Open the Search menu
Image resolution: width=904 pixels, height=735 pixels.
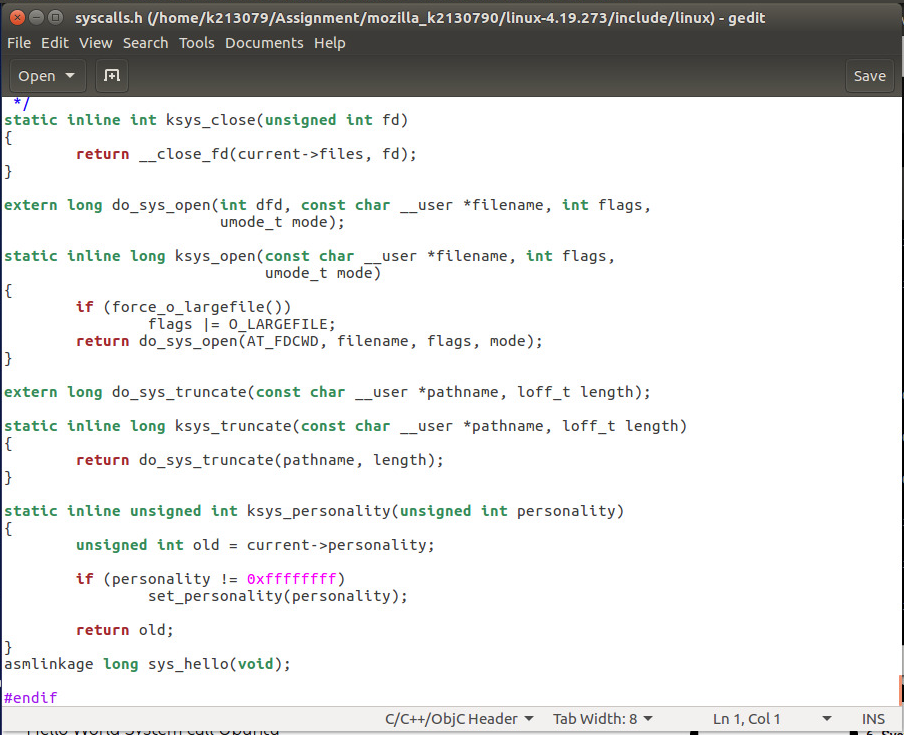point(145,42)
